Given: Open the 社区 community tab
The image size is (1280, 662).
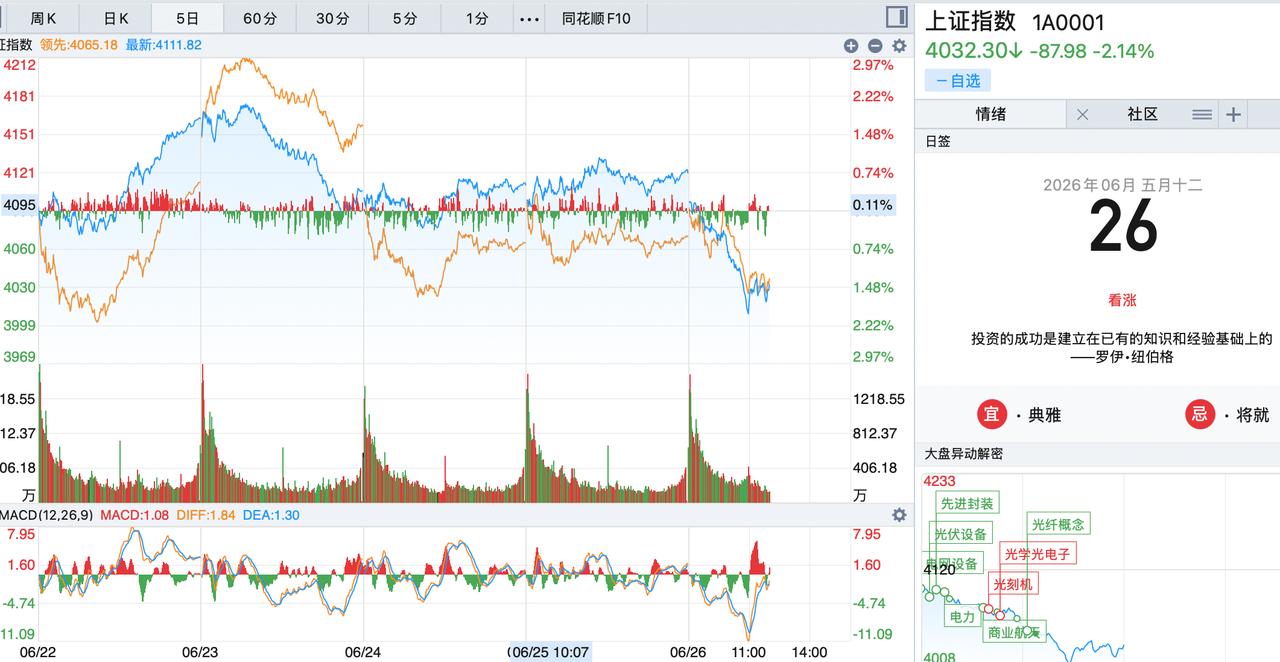Looking at the screenshot, I should 1142,115.
